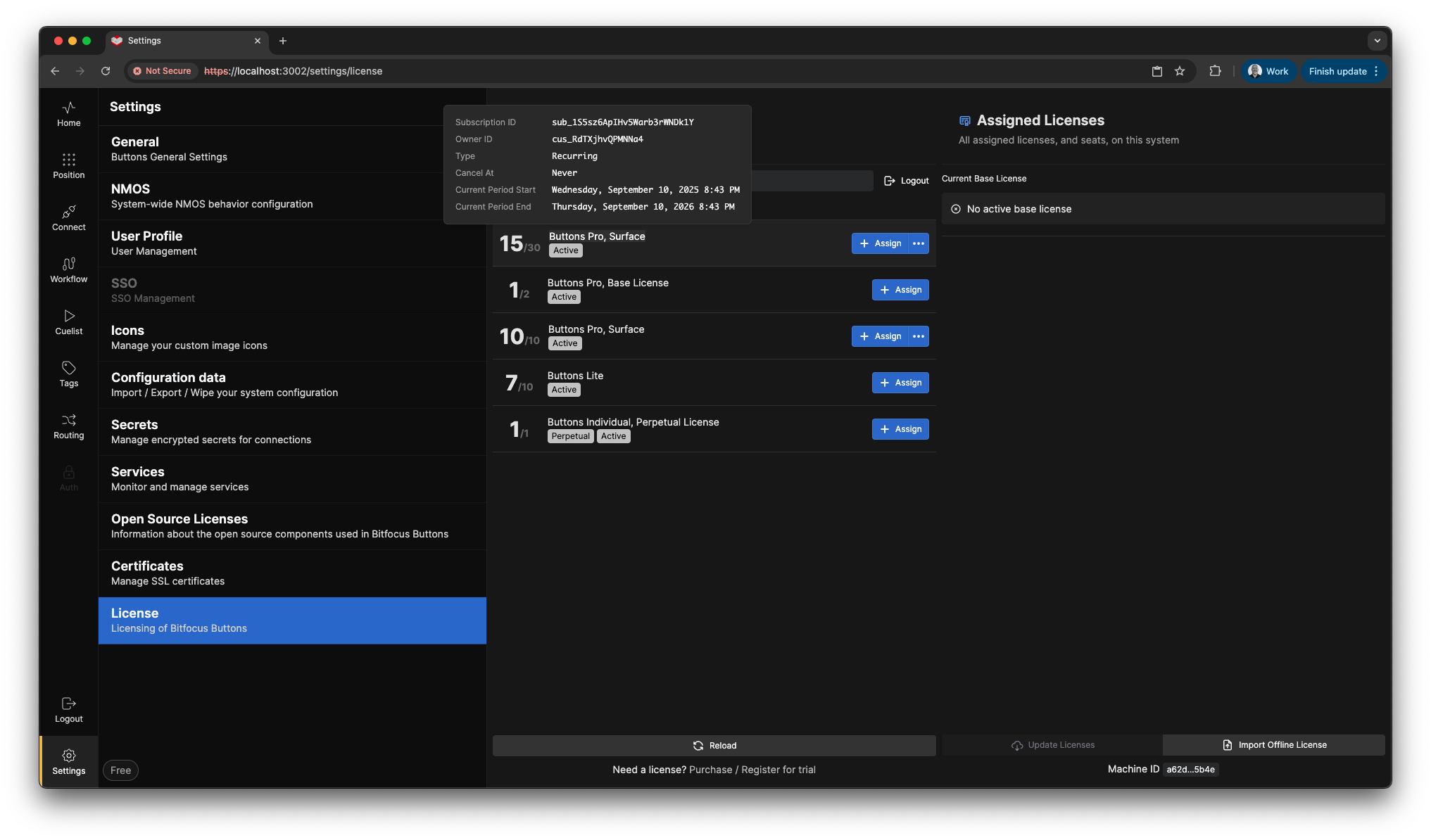Open NMOS settings section

pos(292,196)
